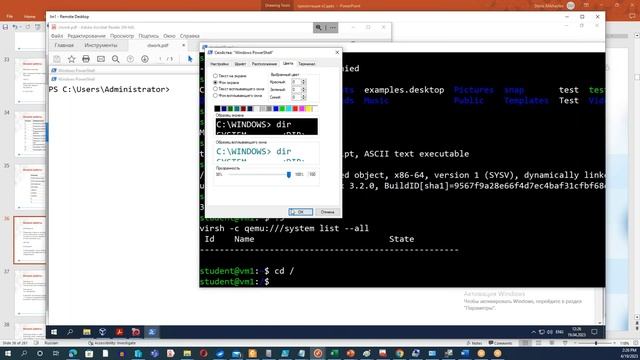Click the Remote Desktop zoom magnifier button
Image resolution: width=640 pixels, height=360 pixels.
[318, 27]
